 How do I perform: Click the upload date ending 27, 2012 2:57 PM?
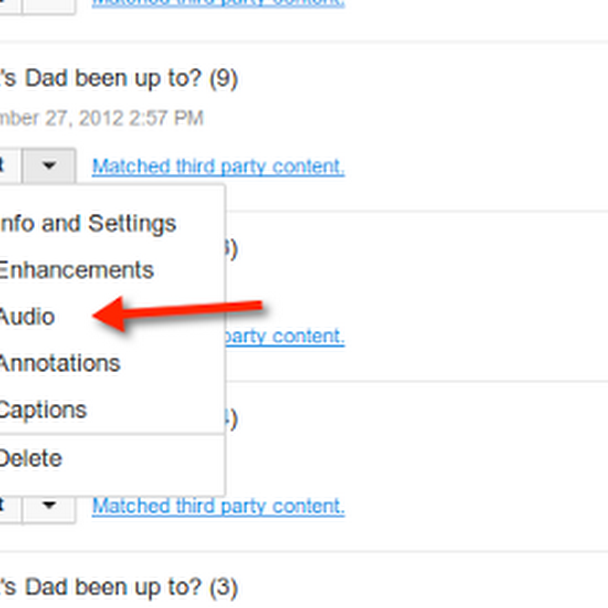(x=102, y=118)
